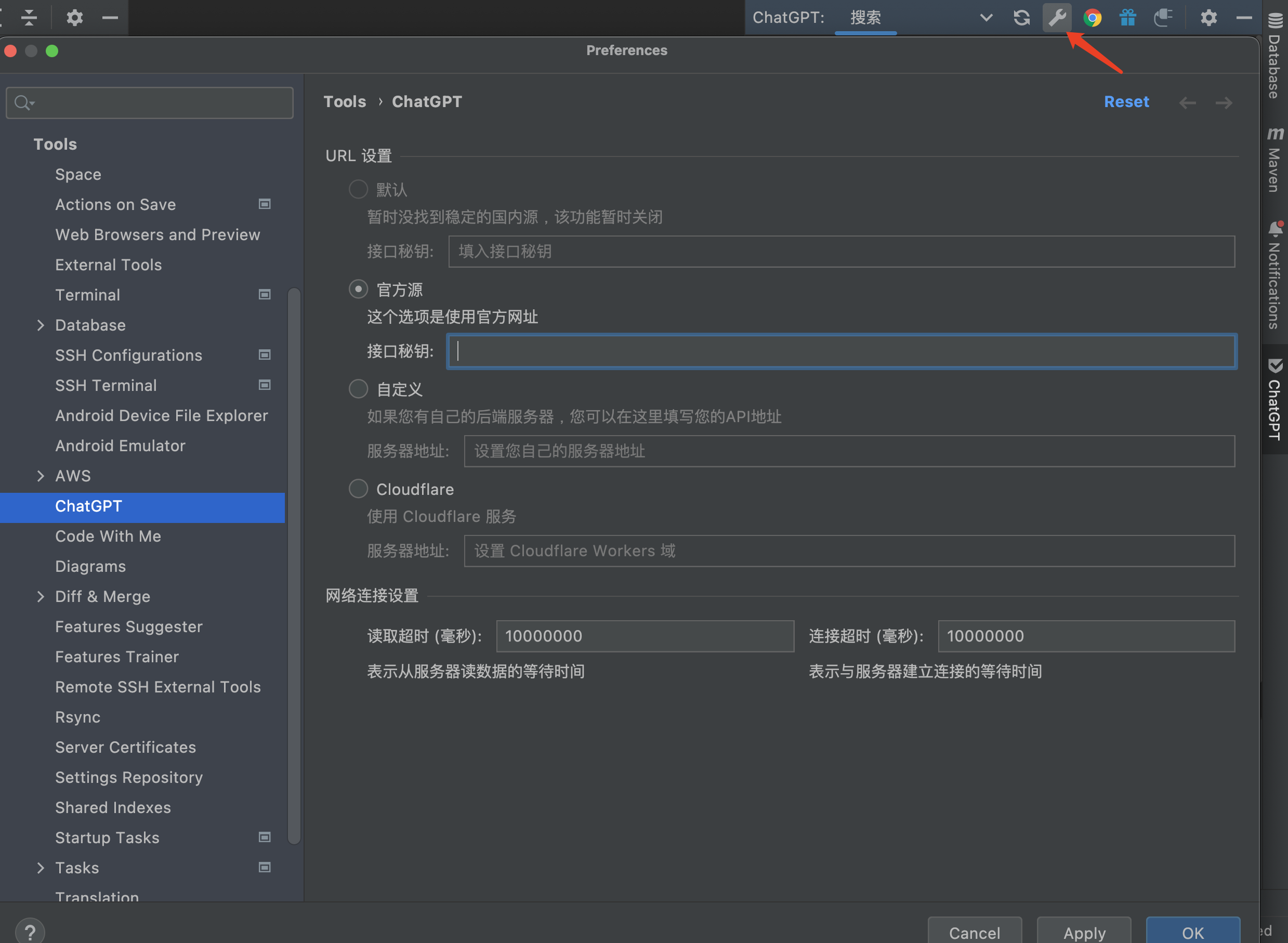Select Rsync in settings tree
1288x943 pixels.
pos(77,717)
